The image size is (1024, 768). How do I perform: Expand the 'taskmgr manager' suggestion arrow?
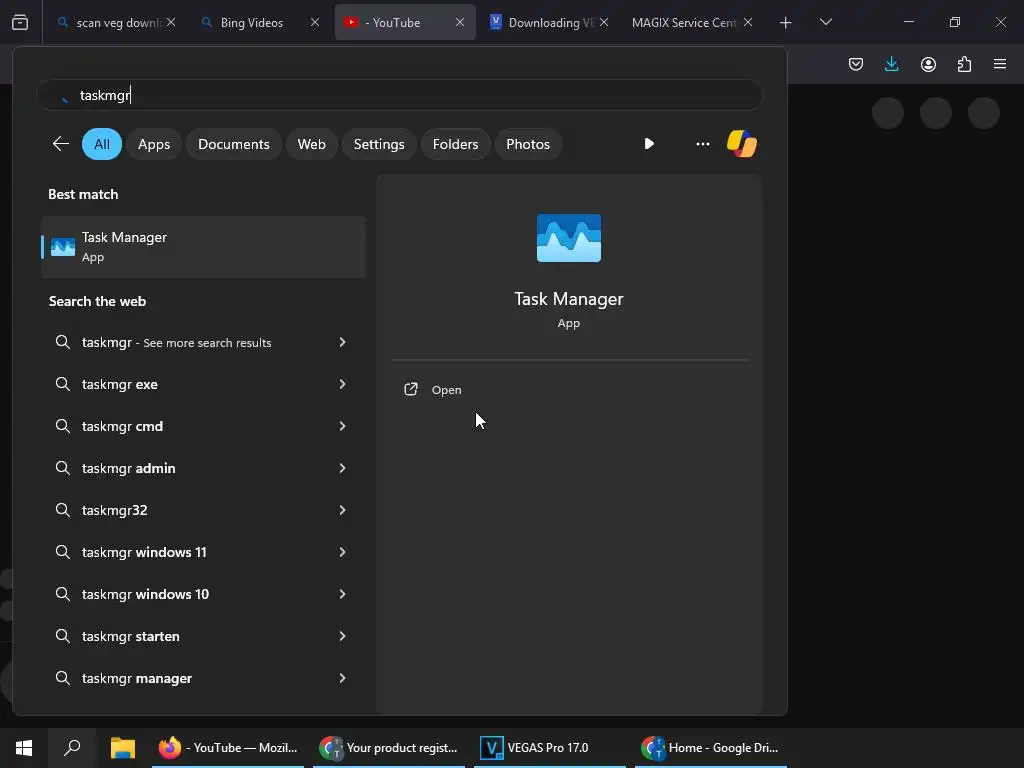point(342,678)
